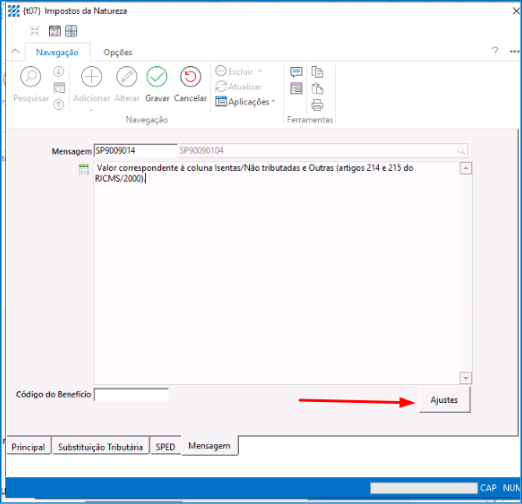Click the message box scroll down arrow
Screen dimensions: 522x504
(x=465, y=378)
